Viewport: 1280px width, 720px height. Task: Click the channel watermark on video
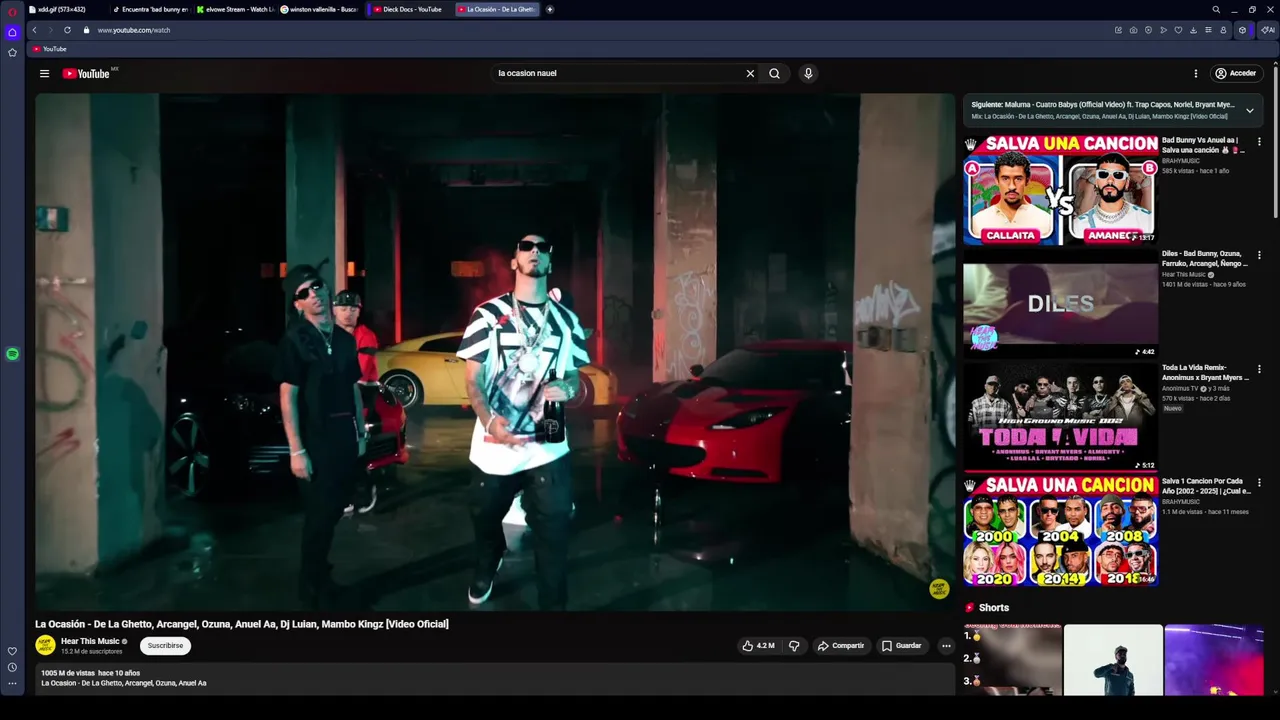939,589
